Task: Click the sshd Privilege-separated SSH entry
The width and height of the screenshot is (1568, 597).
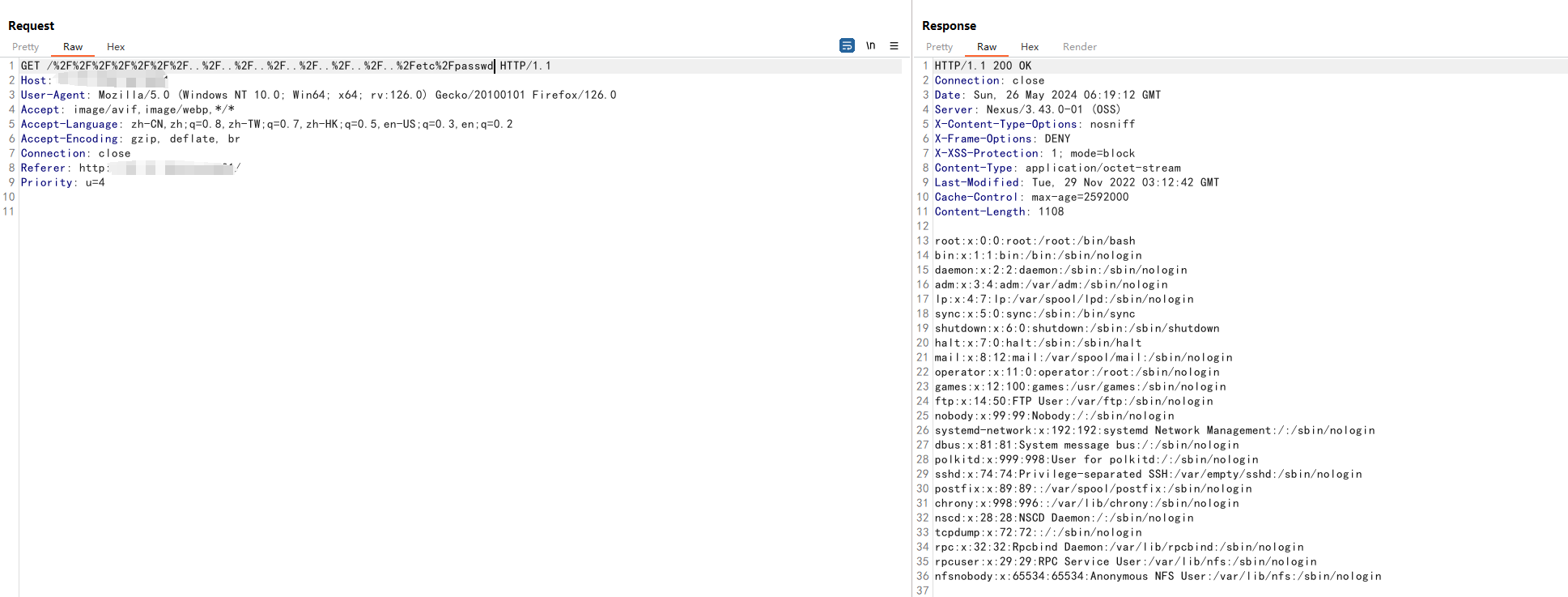Action: click(x=1148, y=474)
